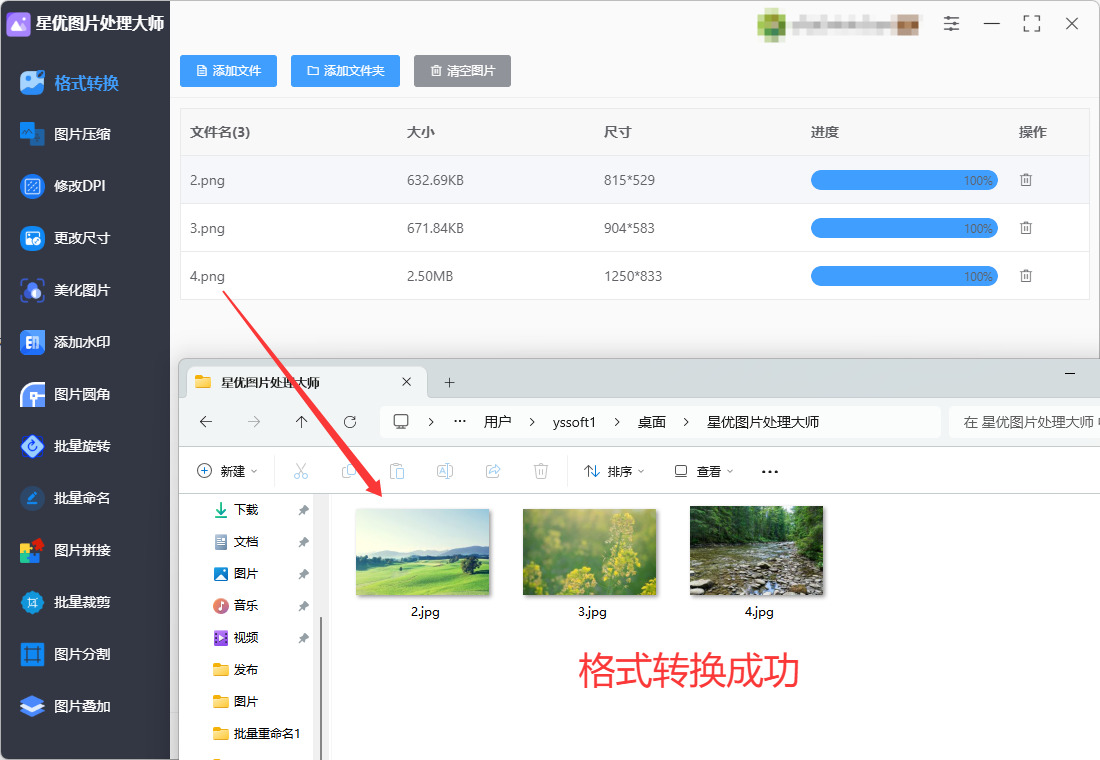The width and height of the screenshot is (1100, 760).
Task: Click the chevron after yssoft1 in address bar
Action: [x=617, y=422]
